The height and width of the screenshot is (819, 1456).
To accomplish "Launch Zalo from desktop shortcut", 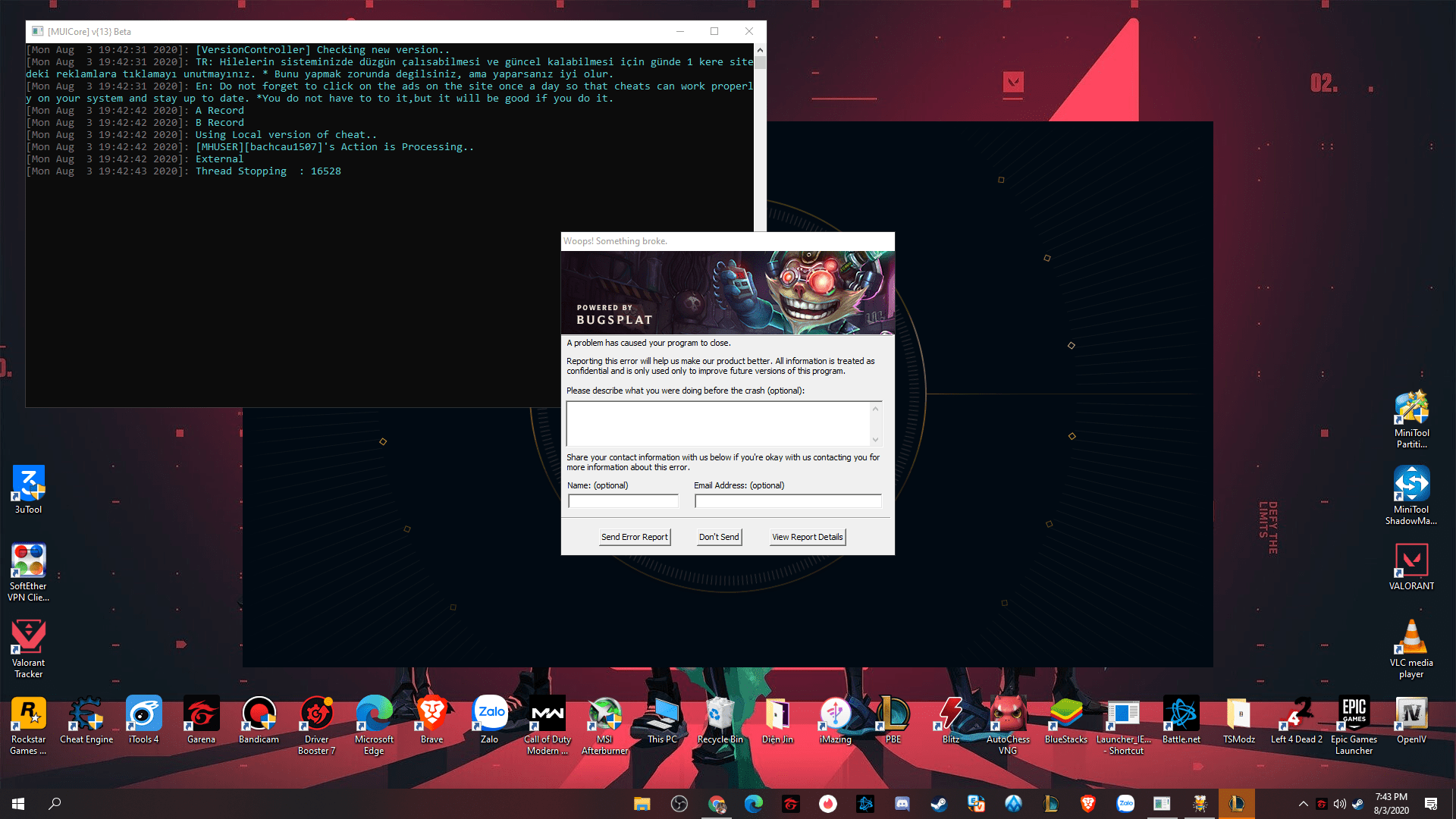I will click(x=489, y=720).
